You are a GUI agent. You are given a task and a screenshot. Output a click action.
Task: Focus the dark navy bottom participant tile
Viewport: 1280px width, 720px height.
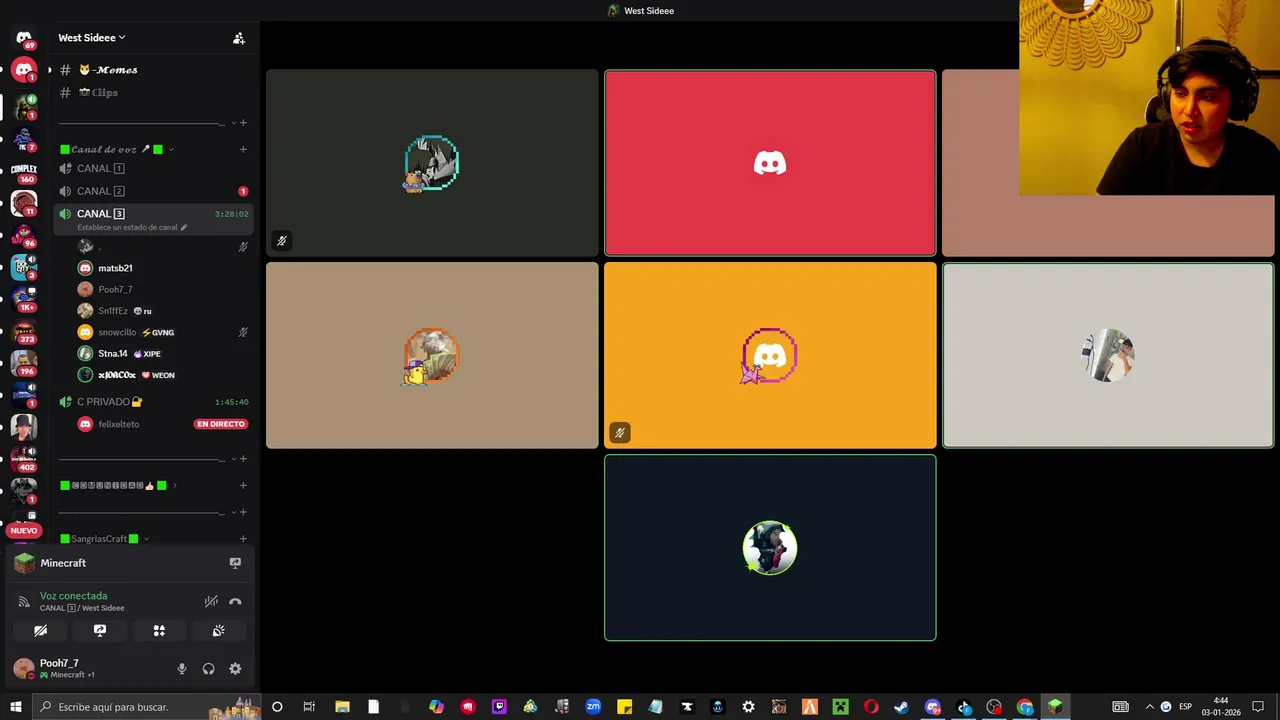[x=770, y=548]
